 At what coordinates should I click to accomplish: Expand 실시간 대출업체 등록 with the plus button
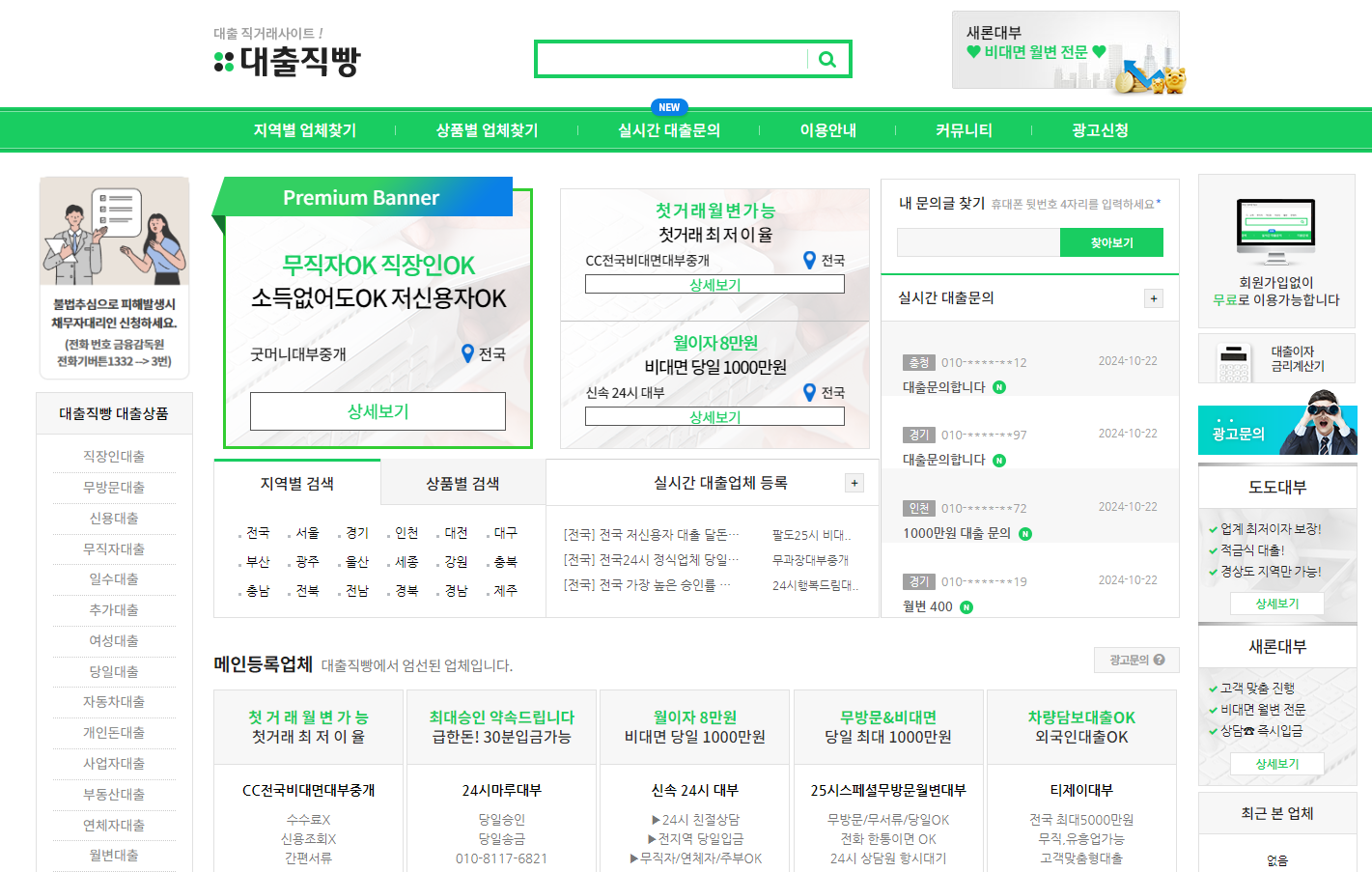pos(854,482)
